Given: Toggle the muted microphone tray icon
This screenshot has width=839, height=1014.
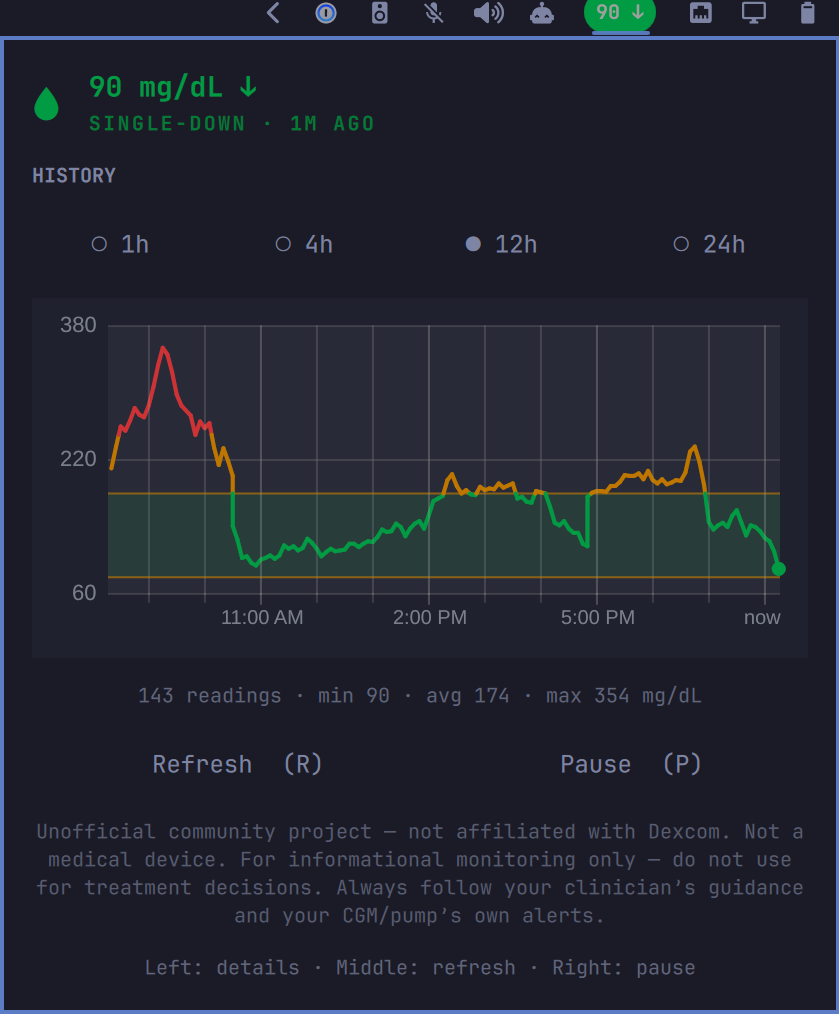Looking at the screenshot, I should tap(433, 13).
